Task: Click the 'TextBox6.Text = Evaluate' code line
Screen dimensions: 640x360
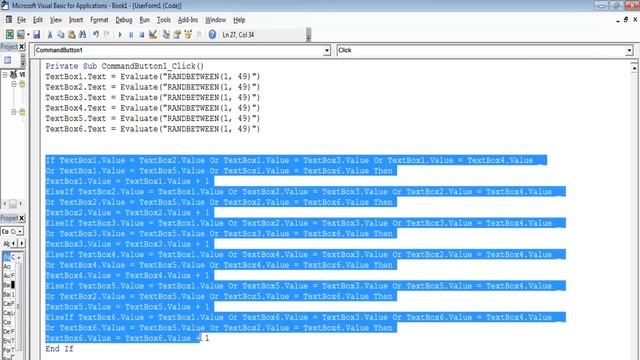Action: pos(153,129)
